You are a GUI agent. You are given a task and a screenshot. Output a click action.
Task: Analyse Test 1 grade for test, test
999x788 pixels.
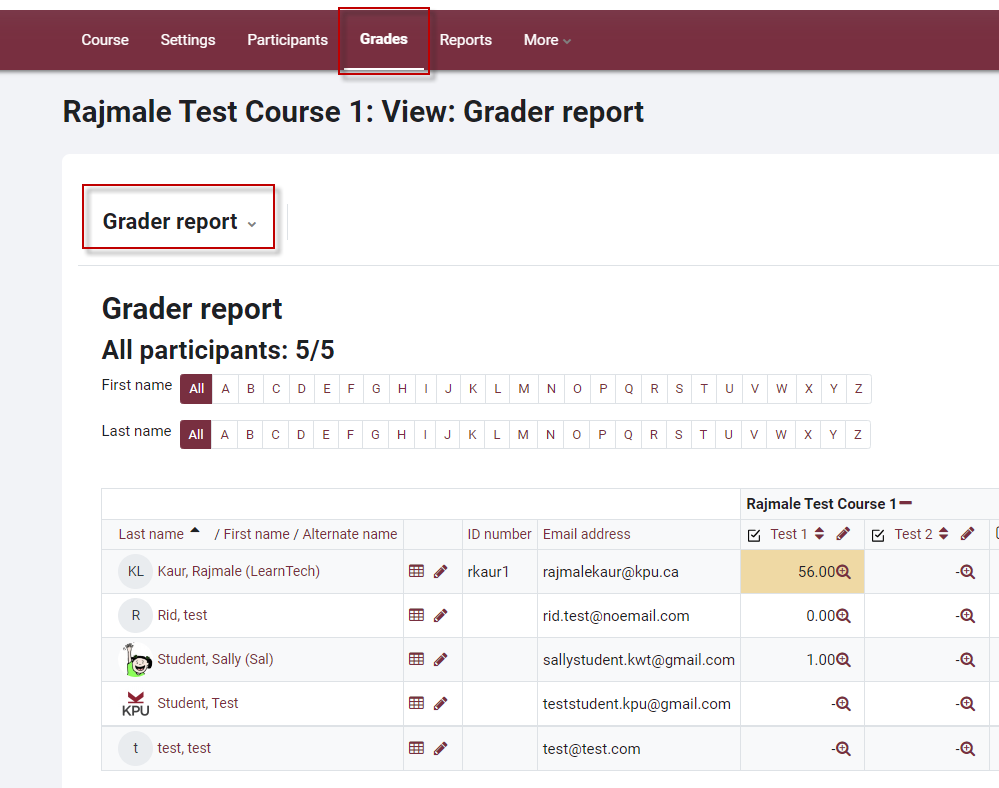coord(843,749)
